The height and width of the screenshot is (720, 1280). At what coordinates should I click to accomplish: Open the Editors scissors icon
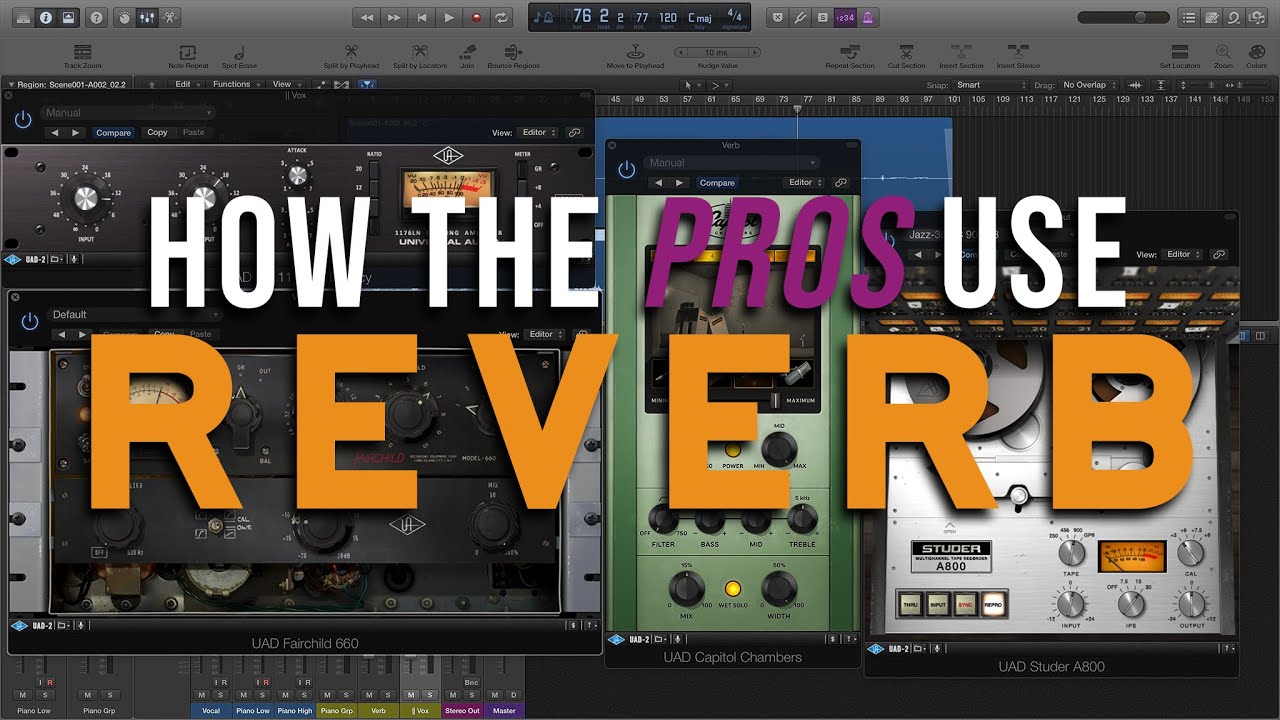click(170, 17)
